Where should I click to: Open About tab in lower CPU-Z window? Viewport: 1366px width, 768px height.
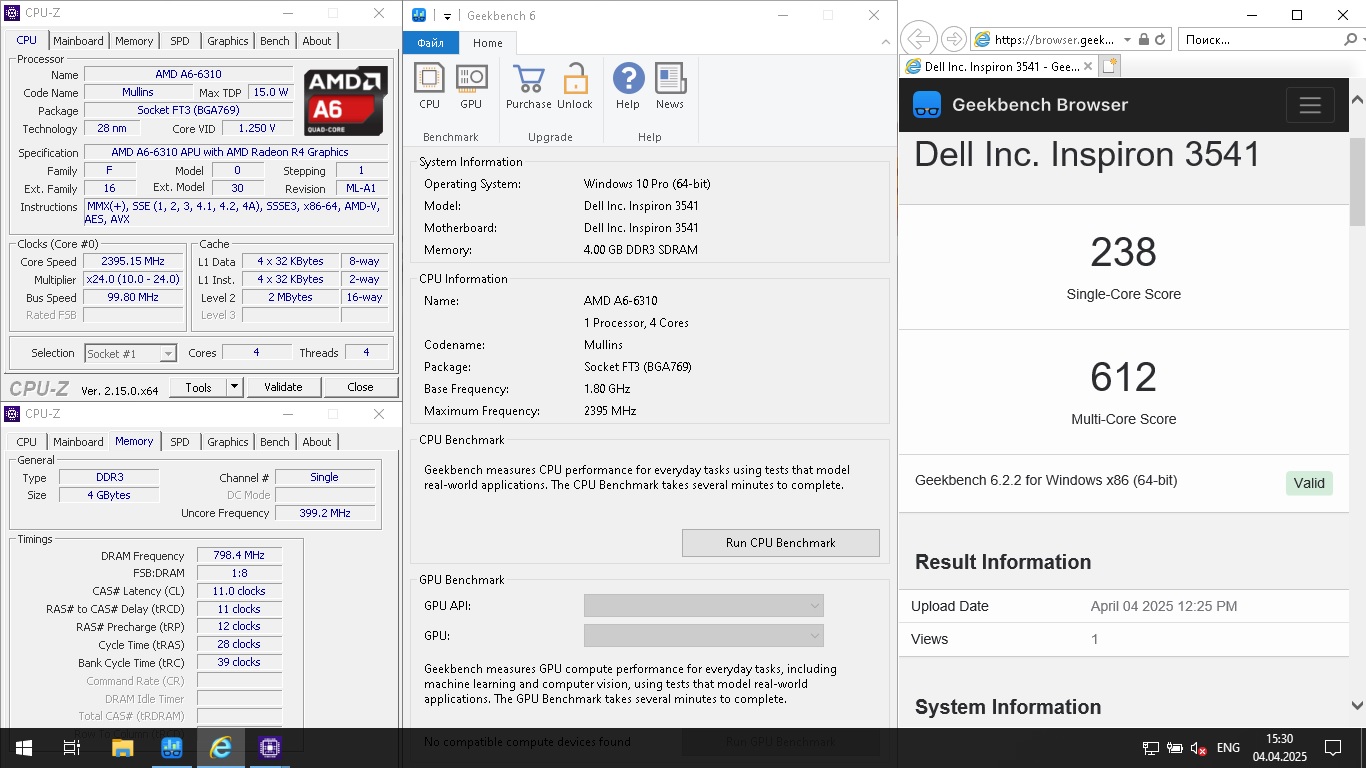317,442
